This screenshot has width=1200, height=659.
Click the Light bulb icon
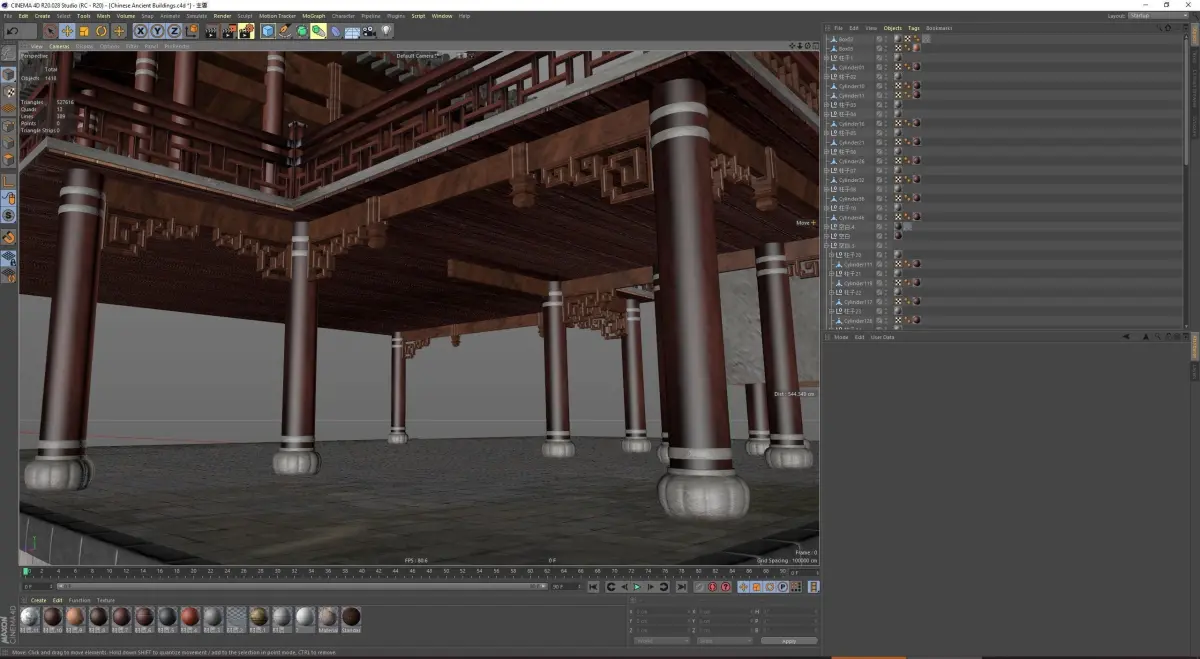387,31
